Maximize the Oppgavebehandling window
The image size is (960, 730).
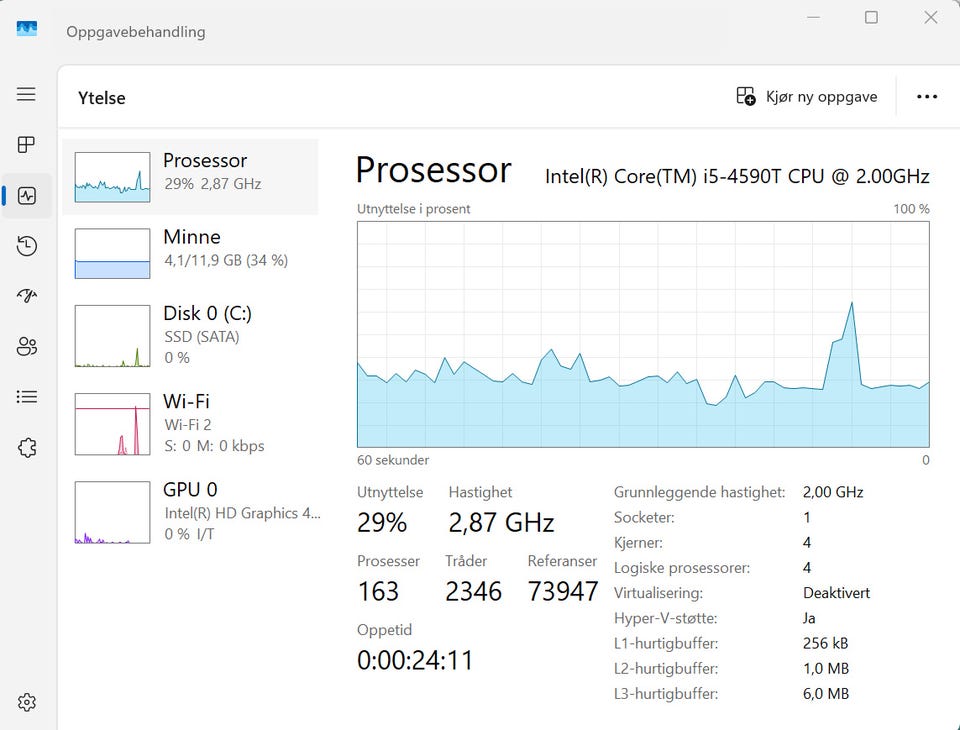tap(871, 17)
